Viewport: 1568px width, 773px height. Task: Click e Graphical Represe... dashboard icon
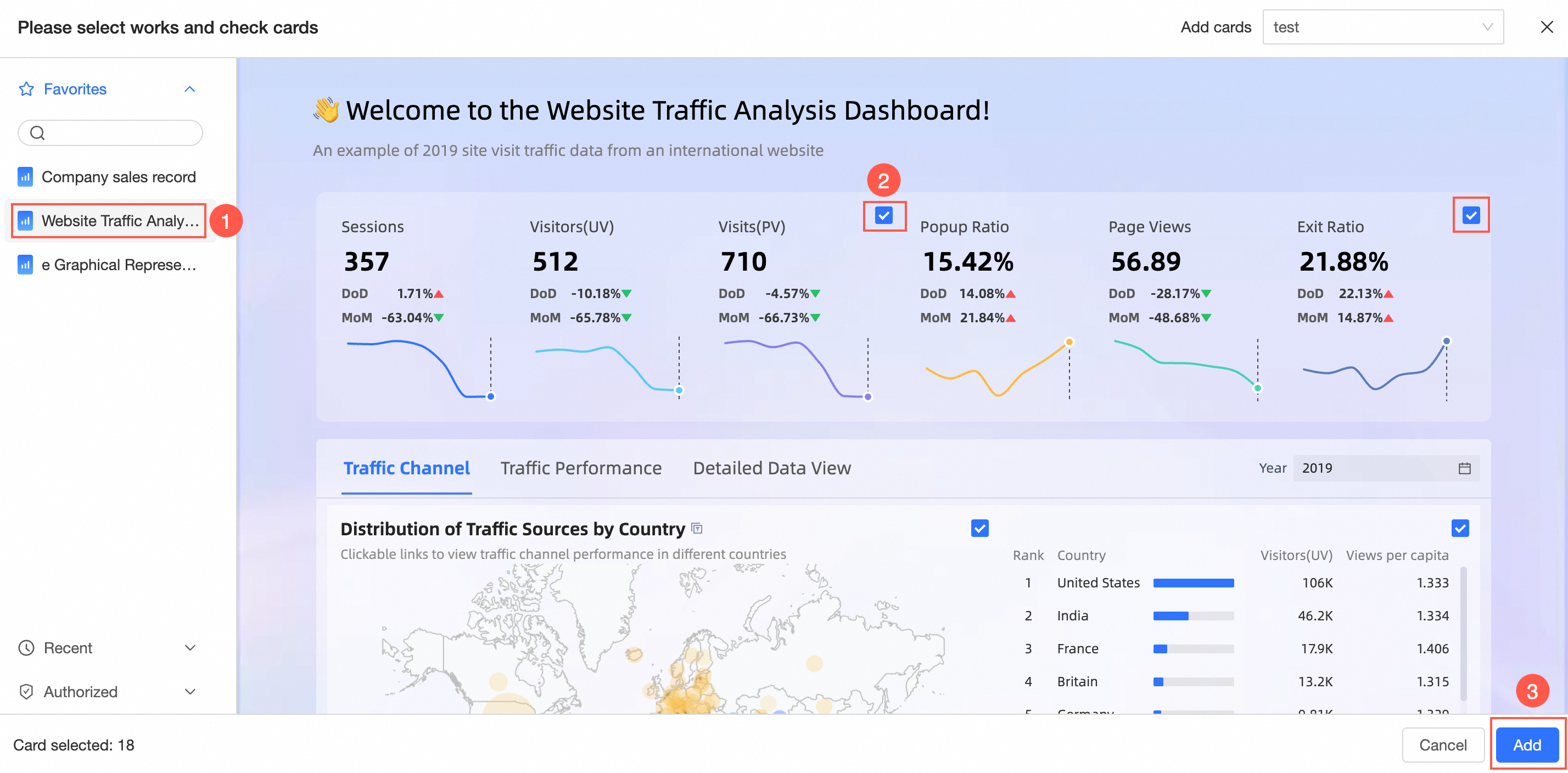(25, 265)
